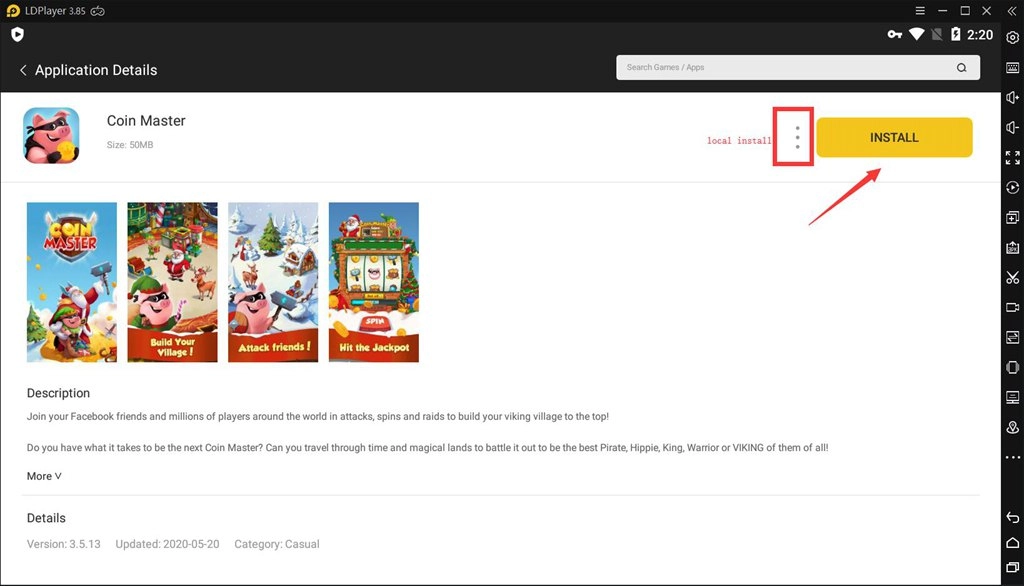Open LDPlayer settings gear
This screenshot has height=586, width=1024.
coord(1012,38)
